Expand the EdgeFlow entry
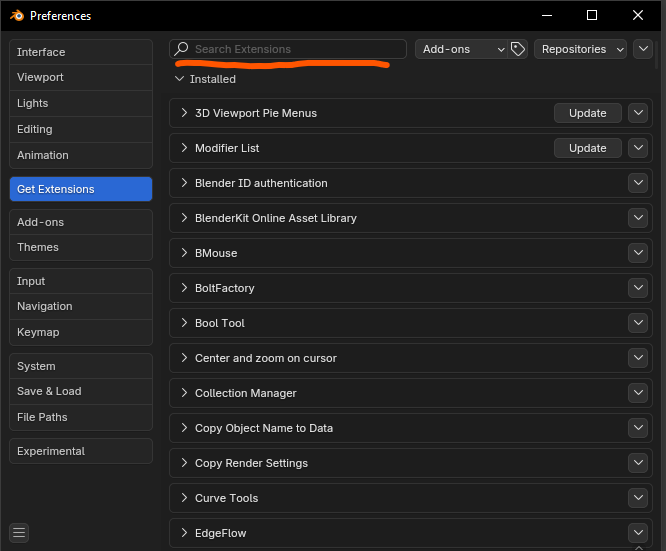 184,533
